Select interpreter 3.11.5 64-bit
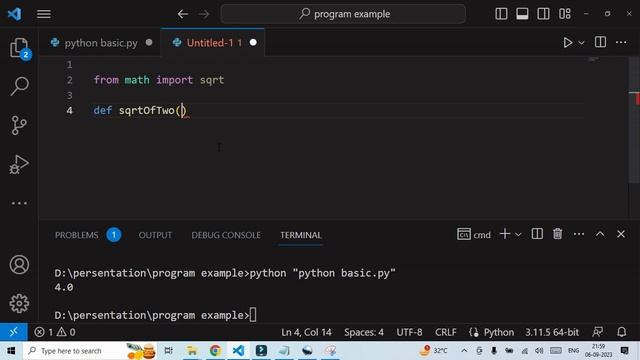 (x=552, y=332)
